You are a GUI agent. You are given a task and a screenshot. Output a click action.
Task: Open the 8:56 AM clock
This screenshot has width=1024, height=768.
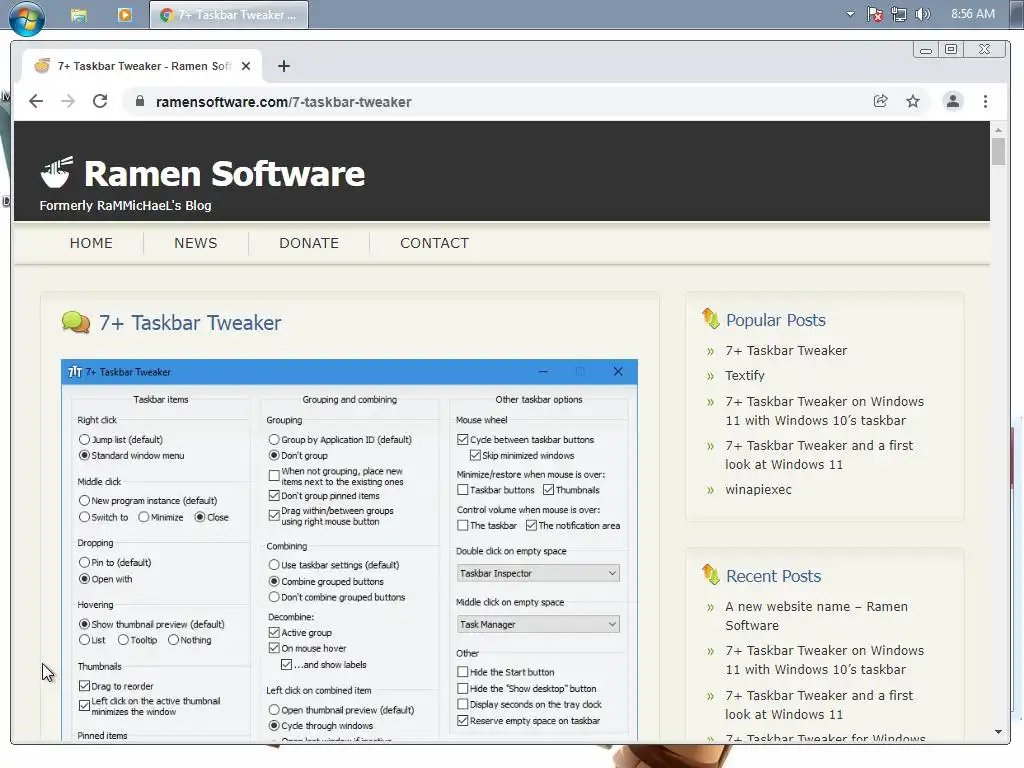972,14
